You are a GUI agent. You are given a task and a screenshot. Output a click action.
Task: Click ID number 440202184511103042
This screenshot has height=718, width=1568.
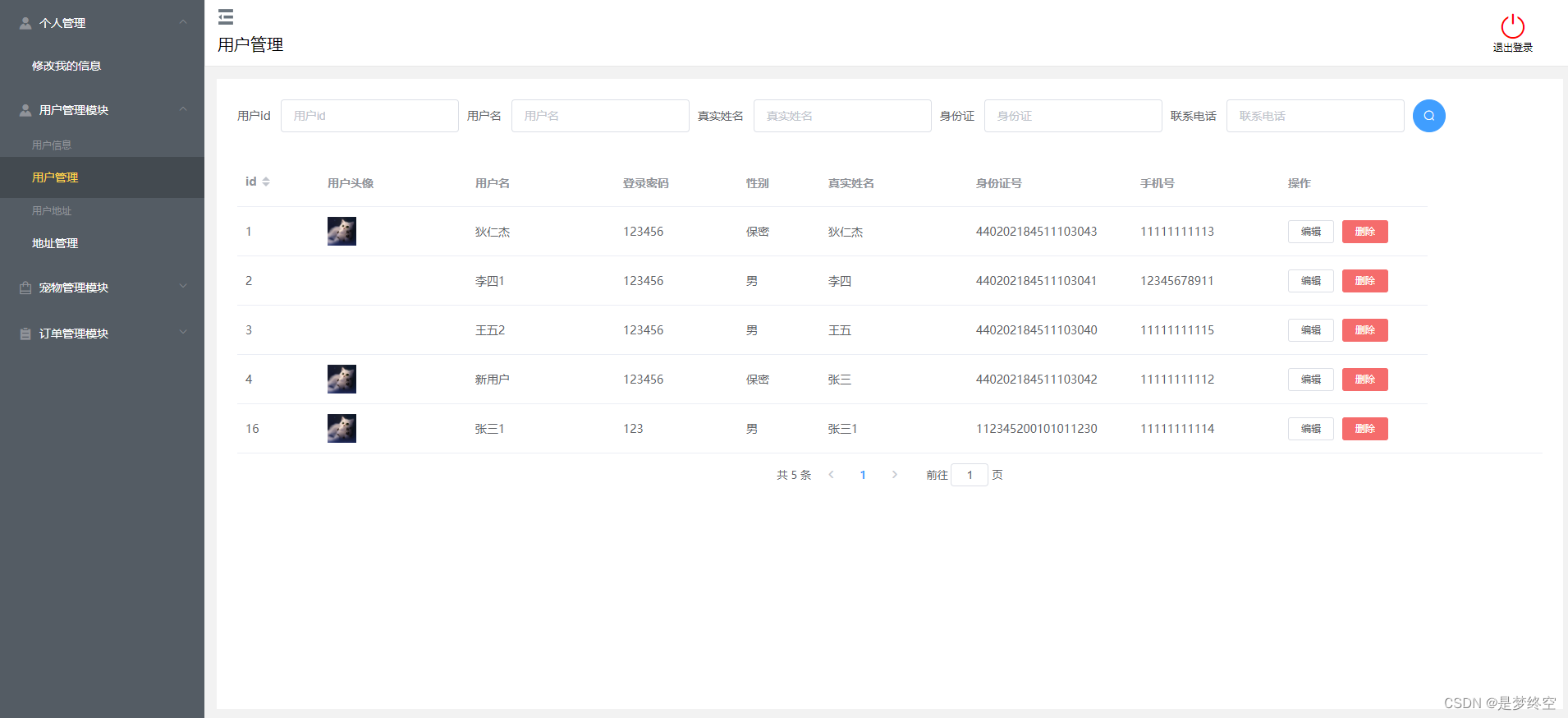[1036, 380]
